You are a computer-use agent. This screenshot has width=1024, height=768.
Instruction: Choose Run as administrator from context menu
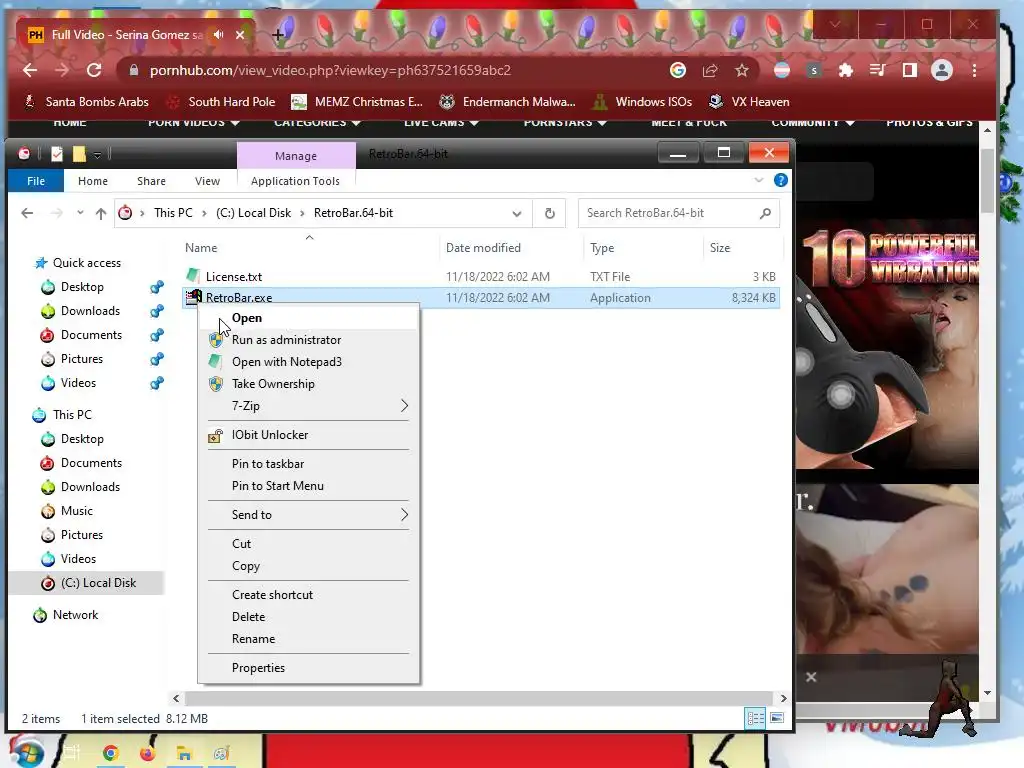286,340
